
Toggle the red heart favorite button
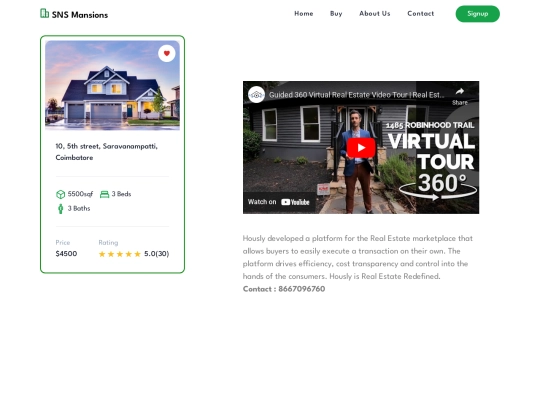(167, 53)
